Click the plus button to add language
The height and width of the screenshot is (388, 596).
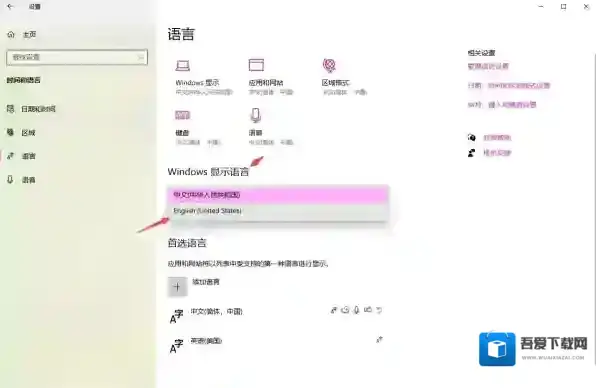(178, 287)
